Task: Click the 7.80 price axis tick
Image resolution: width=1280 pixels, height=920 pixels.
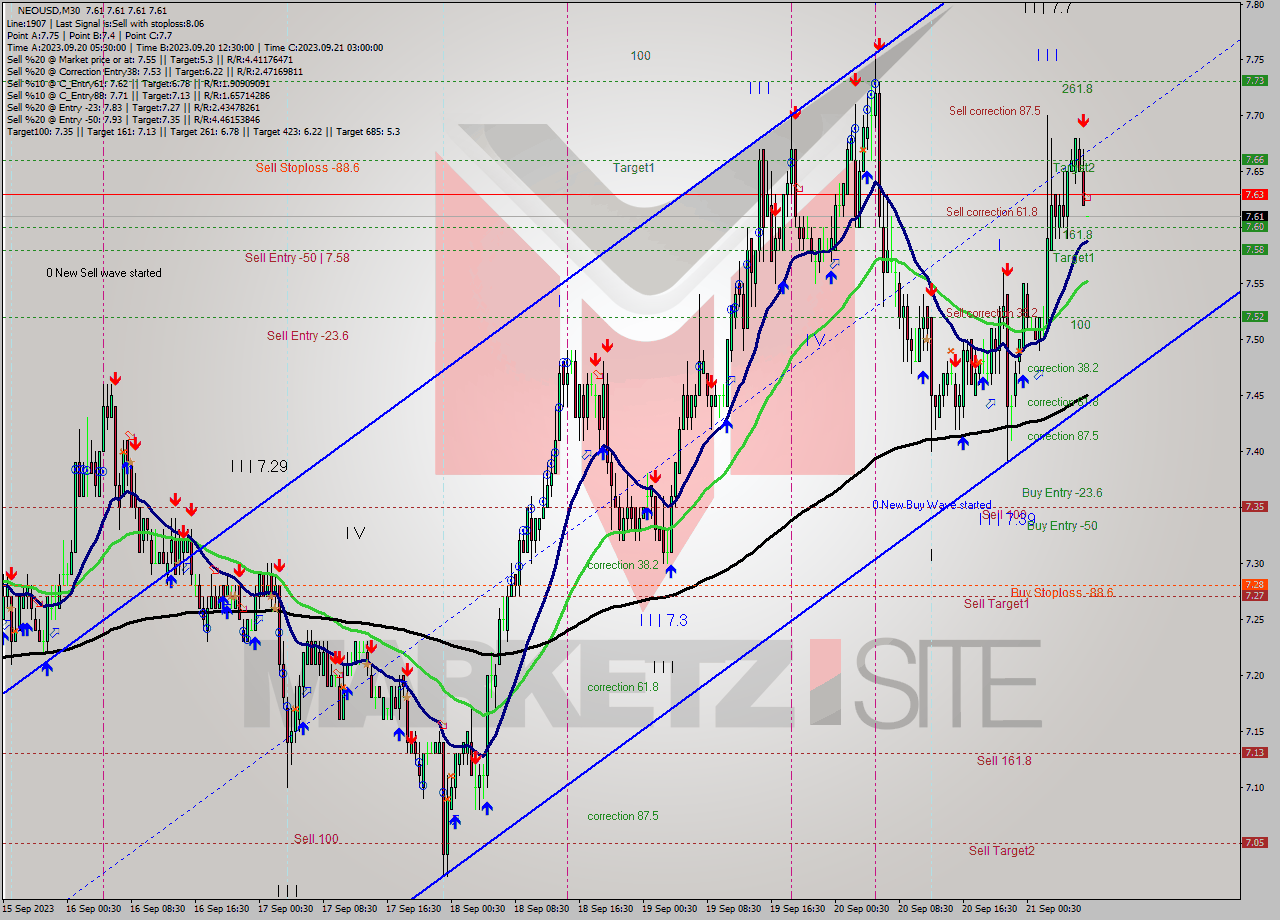Action: [x=1255, y=5]
